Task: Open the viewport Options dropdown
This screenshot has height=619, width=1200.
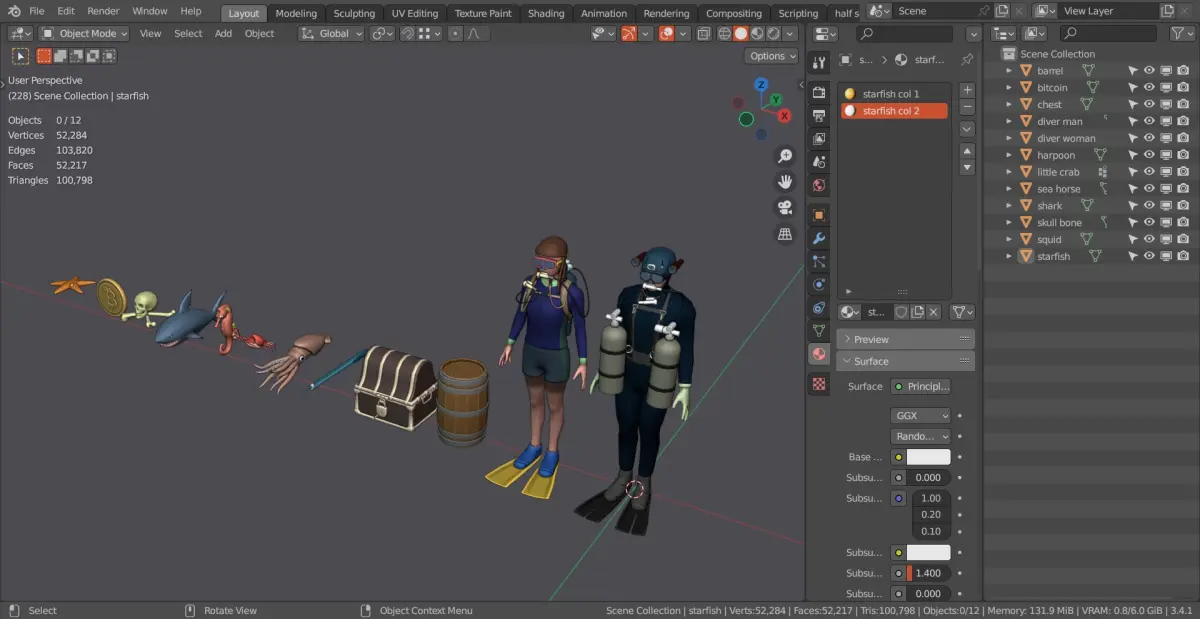Action: [772, 56]
